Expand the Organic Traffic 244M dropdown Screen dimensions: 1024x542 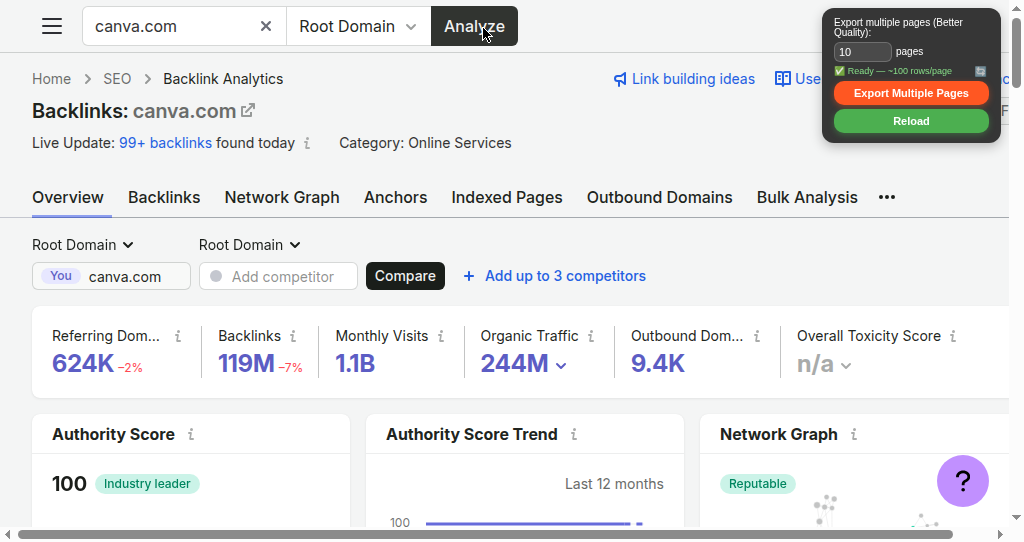561,366
